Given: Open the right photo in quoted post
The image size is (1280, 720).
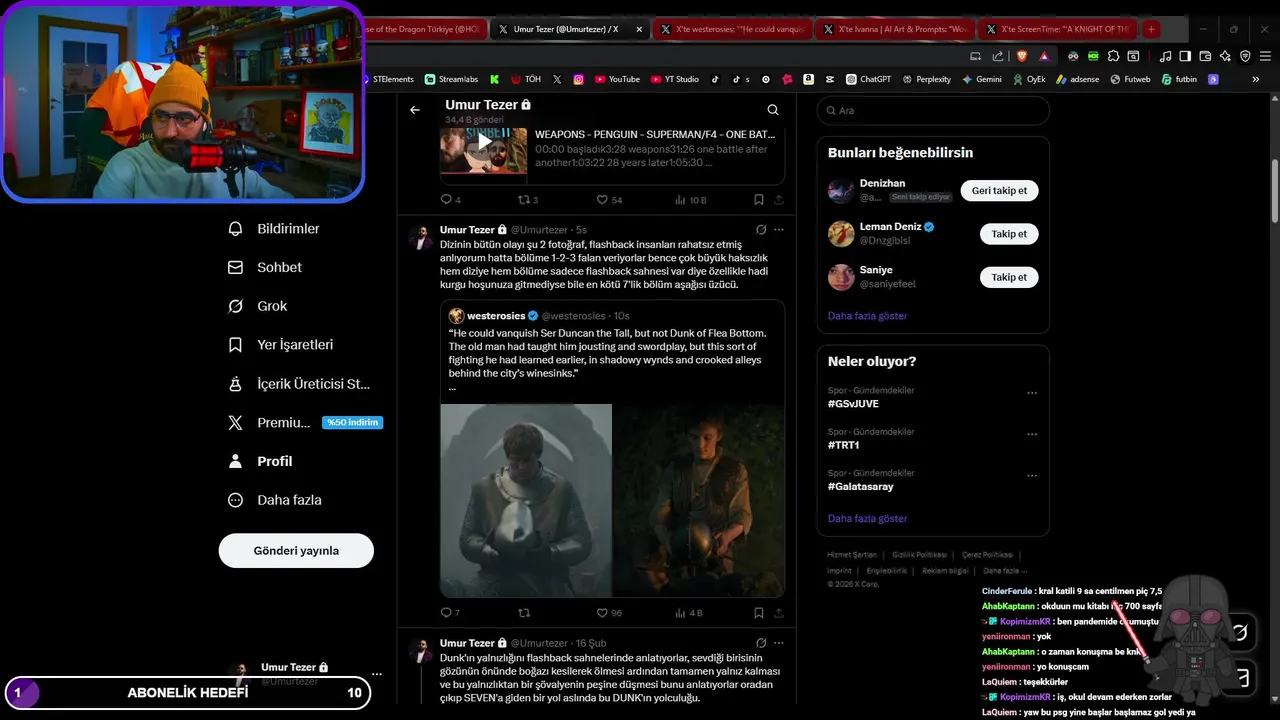Looking at the screenshot, I should [699, 500].
